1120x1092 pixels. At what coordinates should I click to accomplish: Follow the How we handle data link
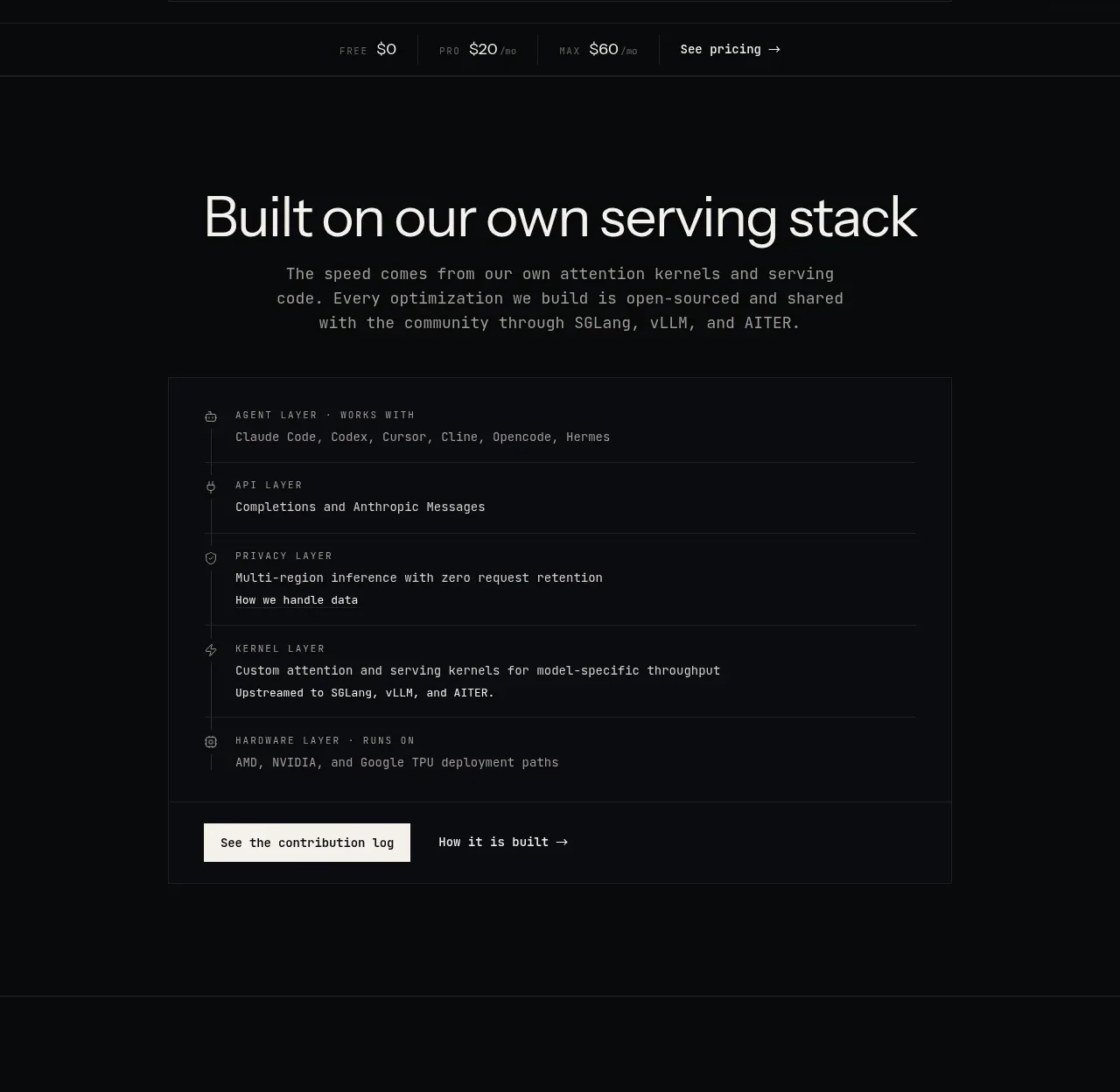(x=297, y=600)
